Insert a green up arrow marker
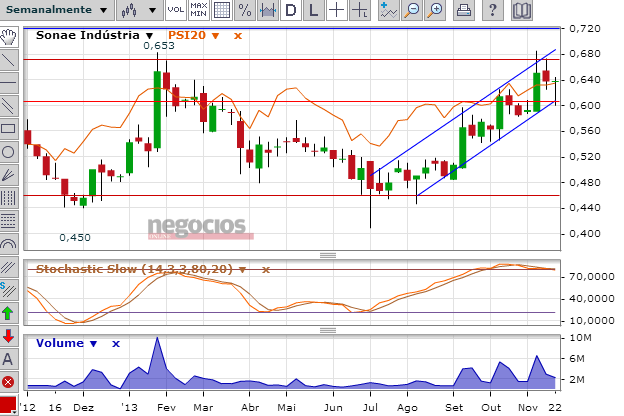 (x=8, y=313)
